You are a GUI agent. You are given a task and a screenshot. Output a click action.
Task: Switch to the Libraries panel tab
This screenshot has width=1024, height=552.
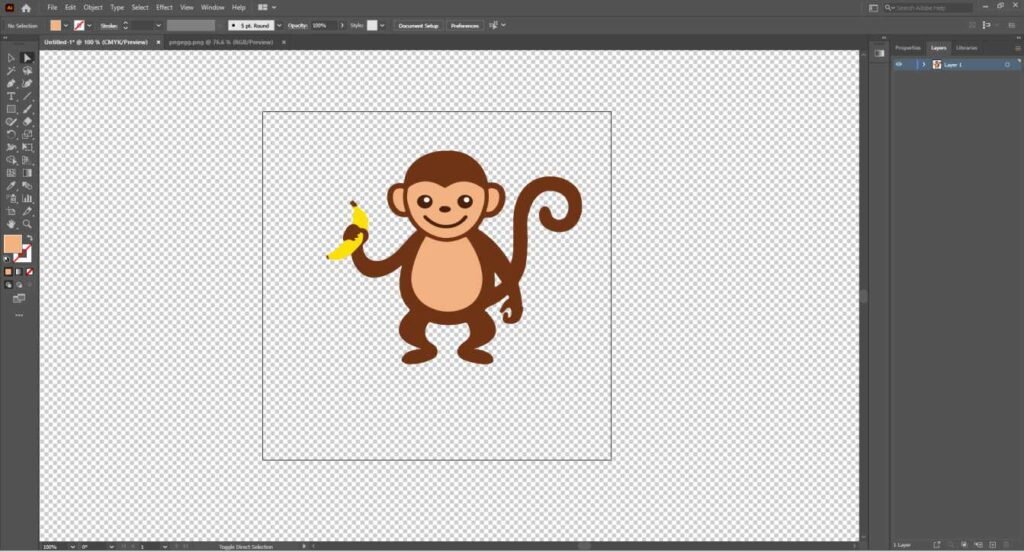967,48
